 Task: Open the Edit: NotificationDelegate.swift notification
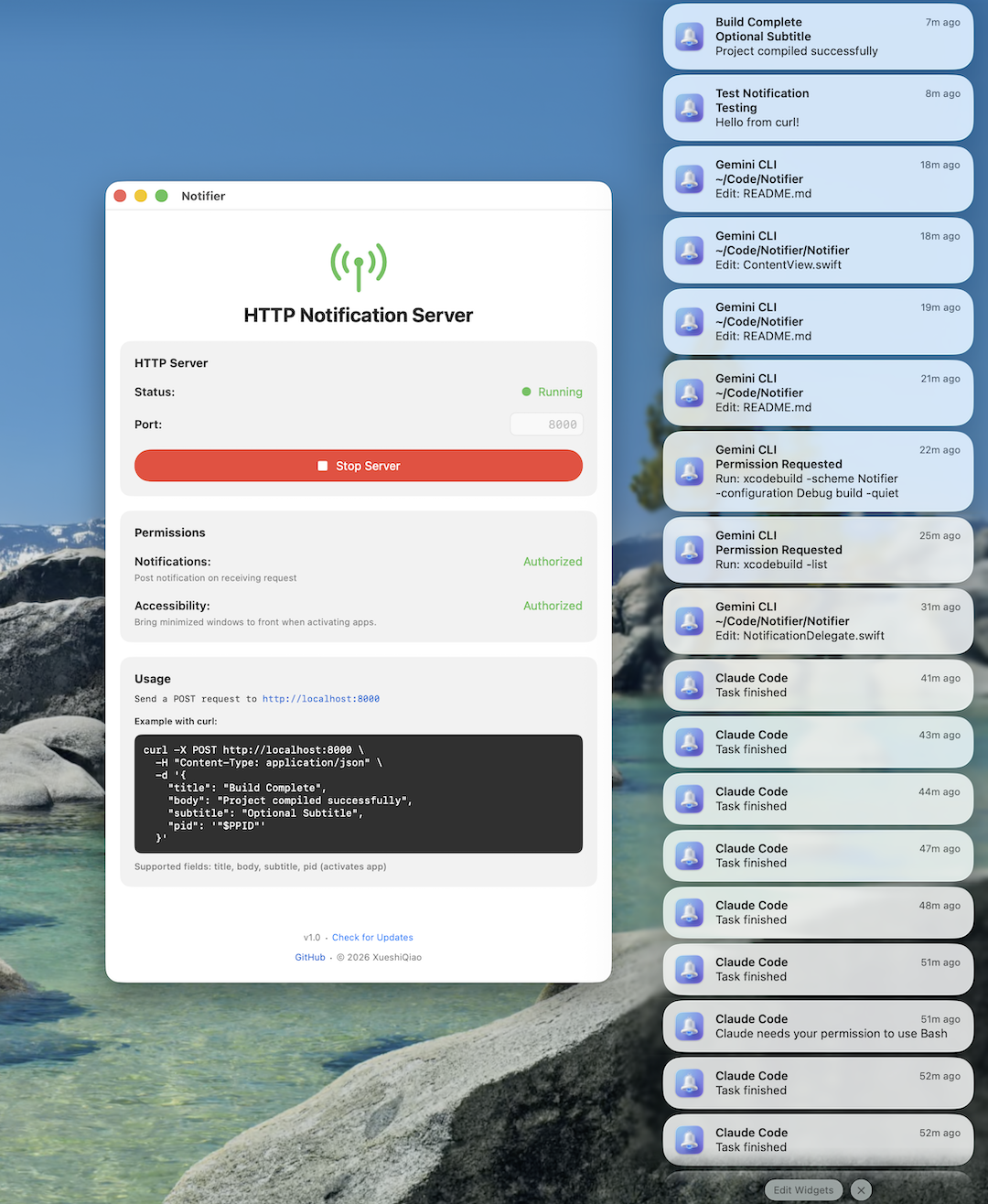coord(817,621)
